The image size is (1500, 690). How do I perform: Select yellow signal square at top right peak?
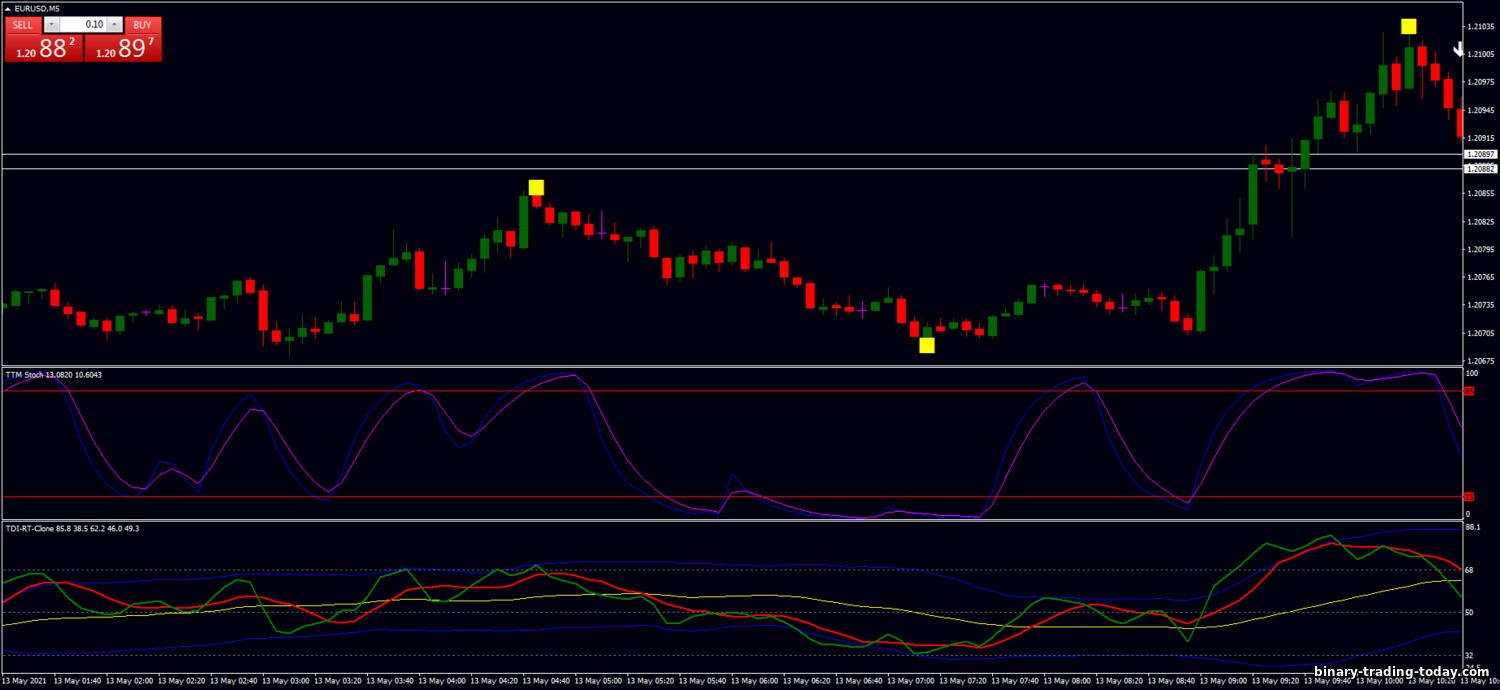[x=1408, y=26]
